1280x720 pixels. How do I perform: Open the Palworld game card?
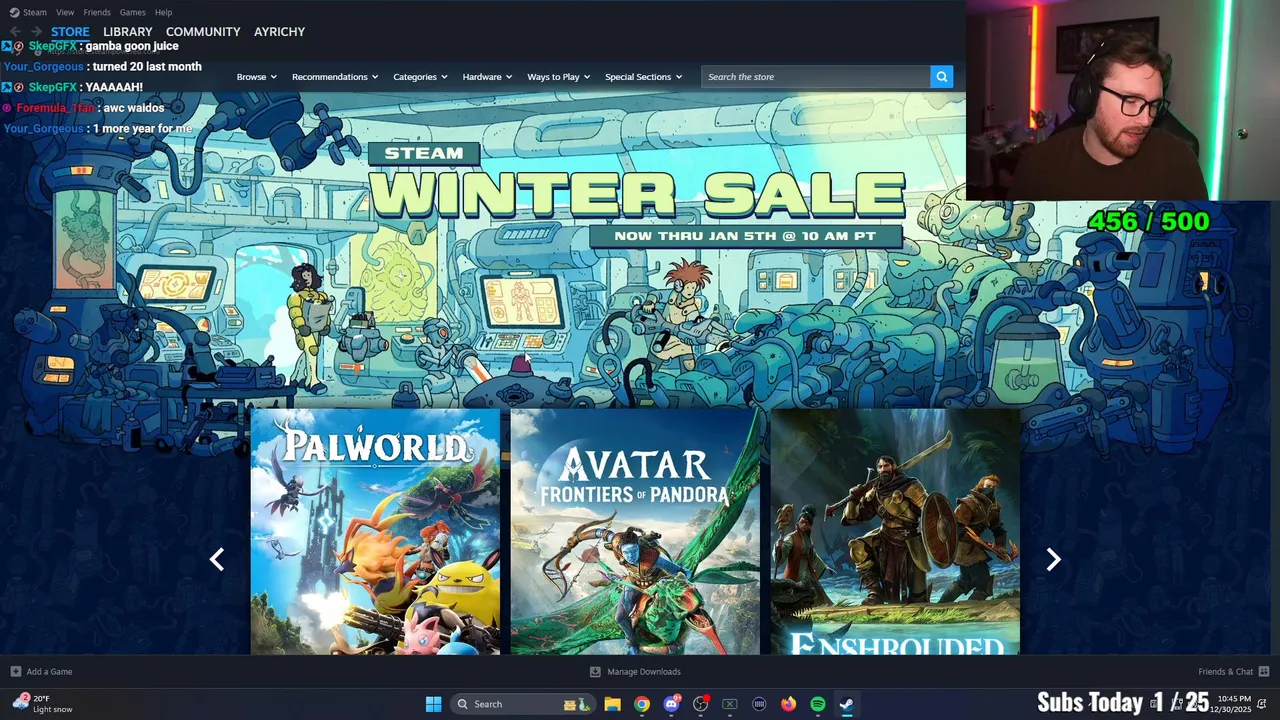point(375,532)
